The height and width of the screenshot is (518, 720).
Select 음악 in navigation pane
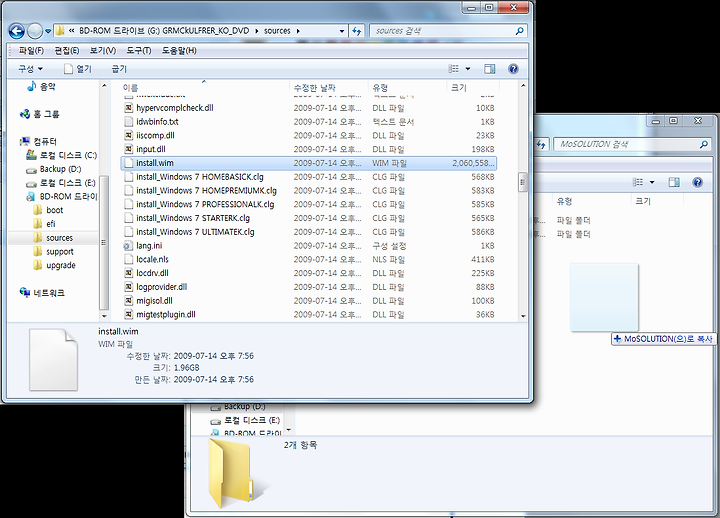(x=41, y=86)
